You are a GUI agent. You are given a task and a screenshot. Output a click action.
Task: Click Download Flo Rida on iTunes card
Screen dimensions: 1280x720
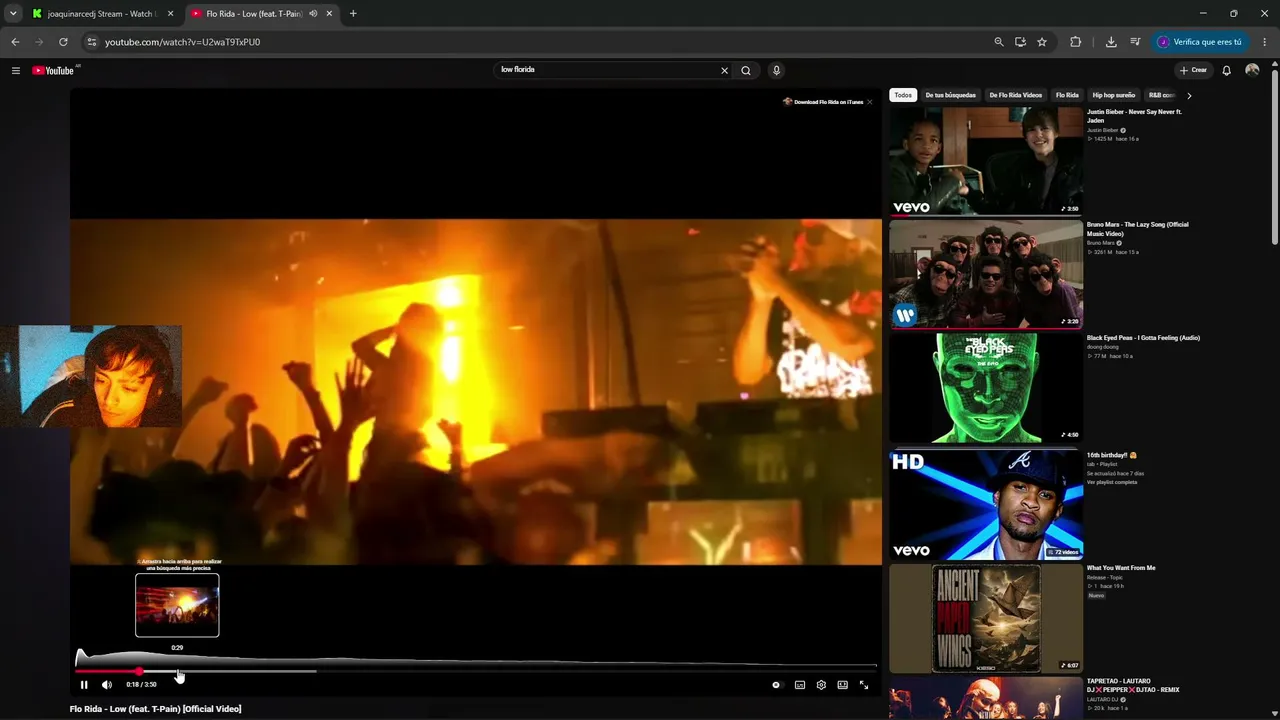(x=822, y=102)
